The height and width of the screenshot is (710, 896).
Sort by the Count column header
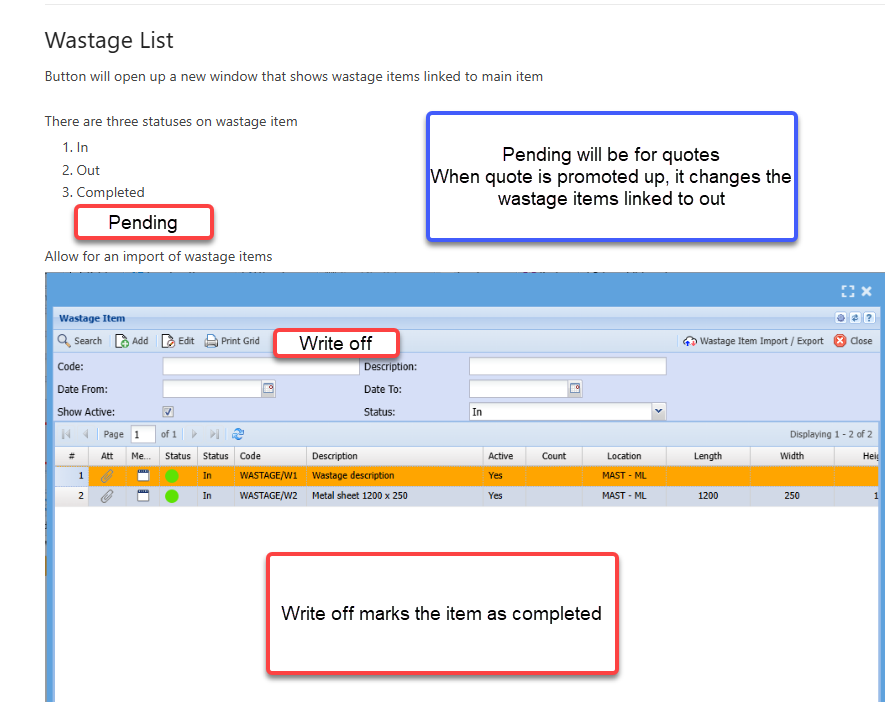554,456
